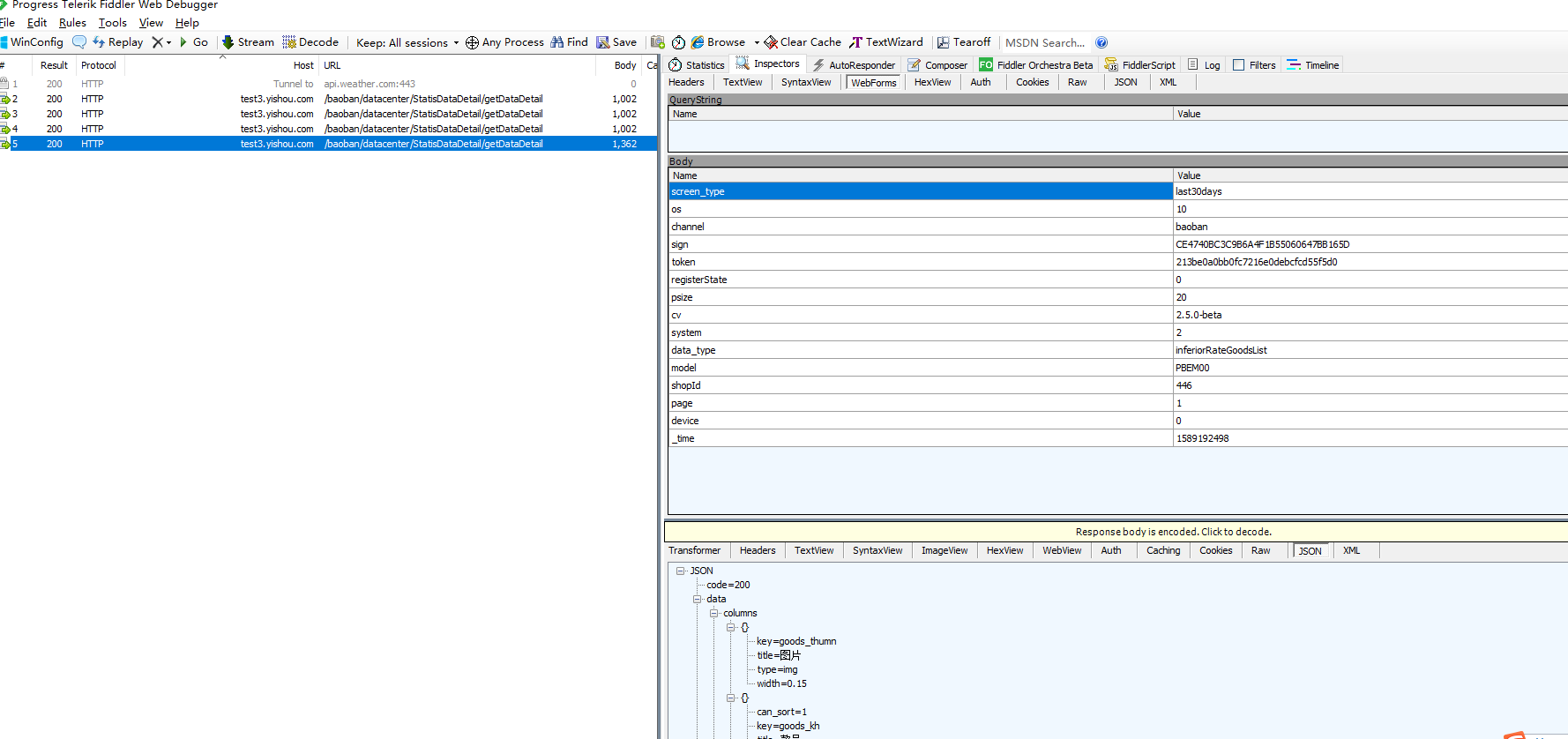Image resolution: width=1568 pixels, height=739 pixels.
Task: Sort sessions by Protocol column header
Action: [x=99, y=65]
